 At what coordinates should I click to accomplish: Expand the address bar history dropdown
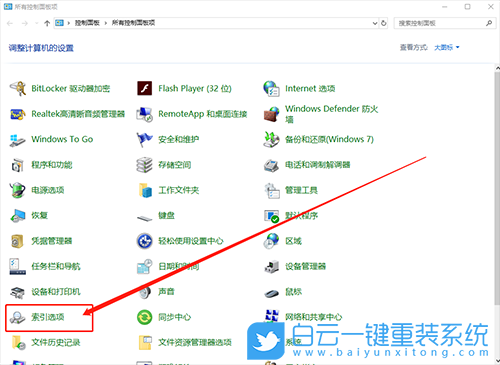pyautogui.click(x=375, y=23)
